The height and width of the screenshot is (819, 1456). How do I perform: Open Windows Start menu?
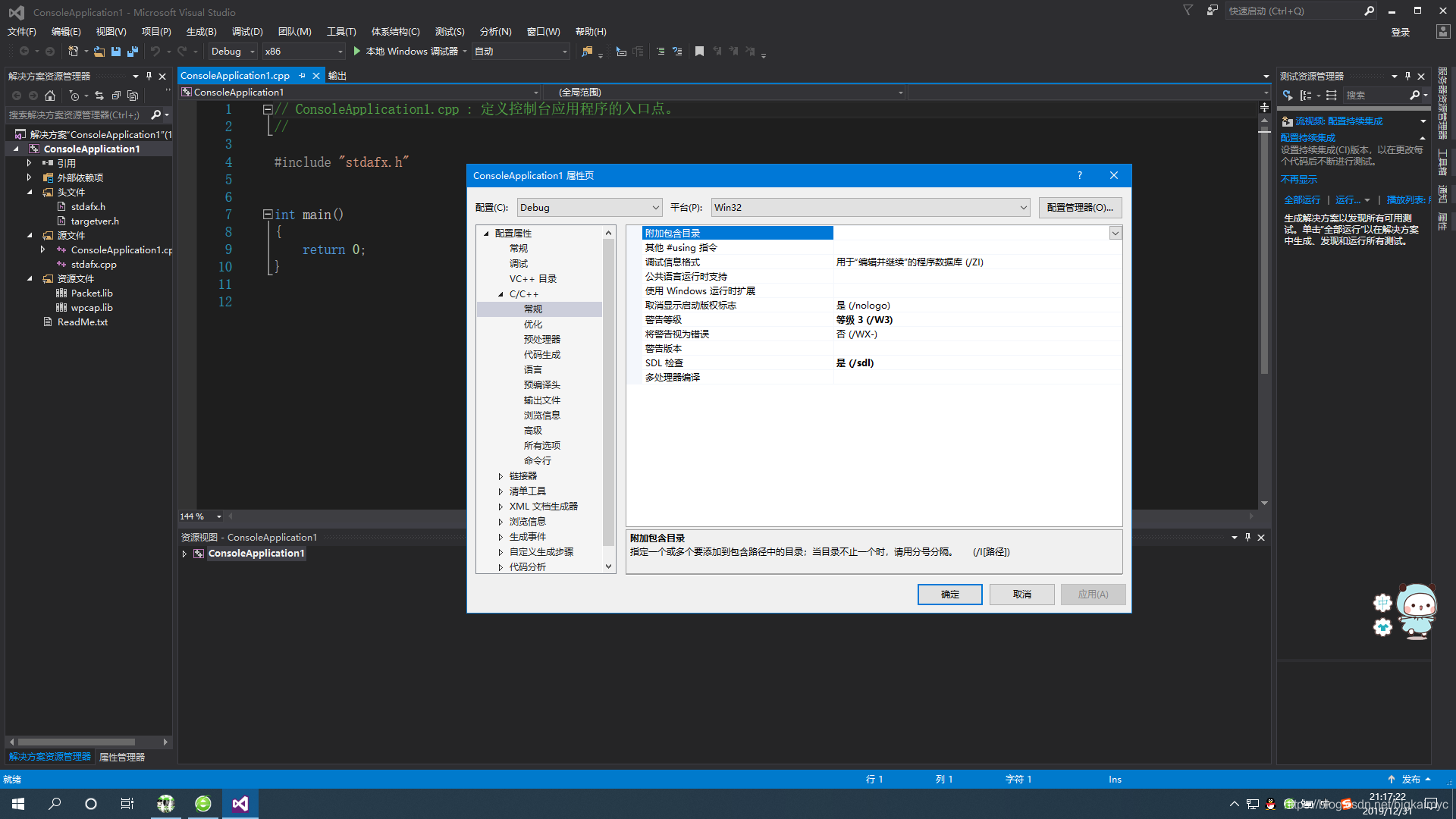(18, 804)
